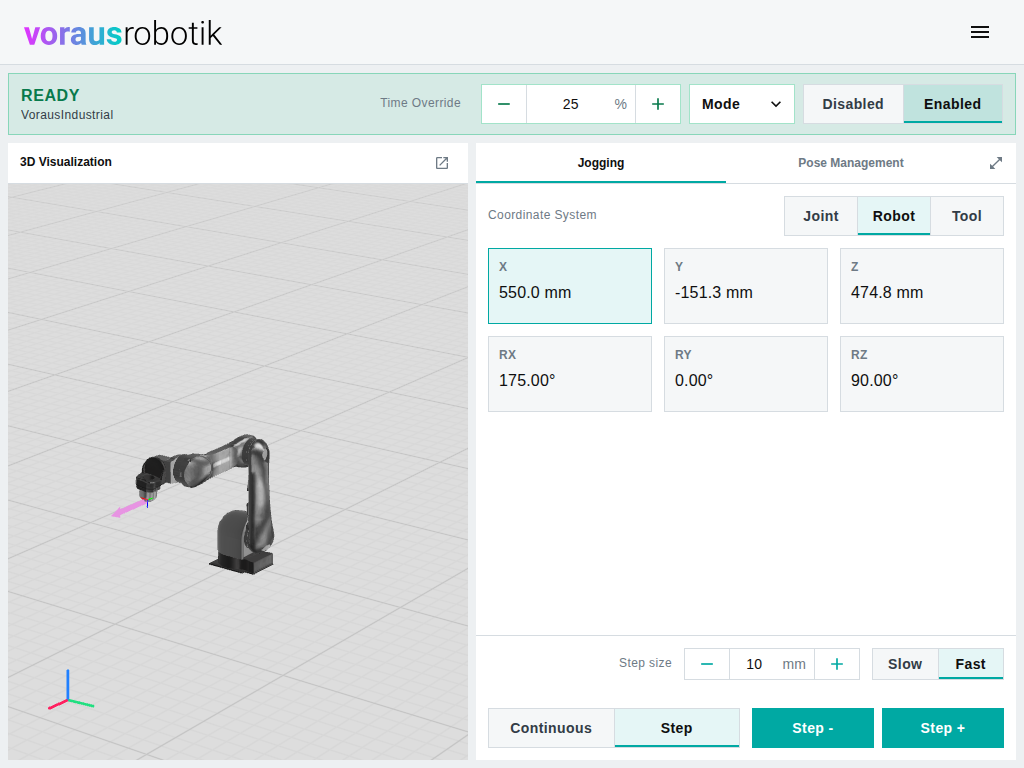The width and height of the screenshot is (1024, 768).
Task: Select the RX rotation card
Action: point(570,374)
